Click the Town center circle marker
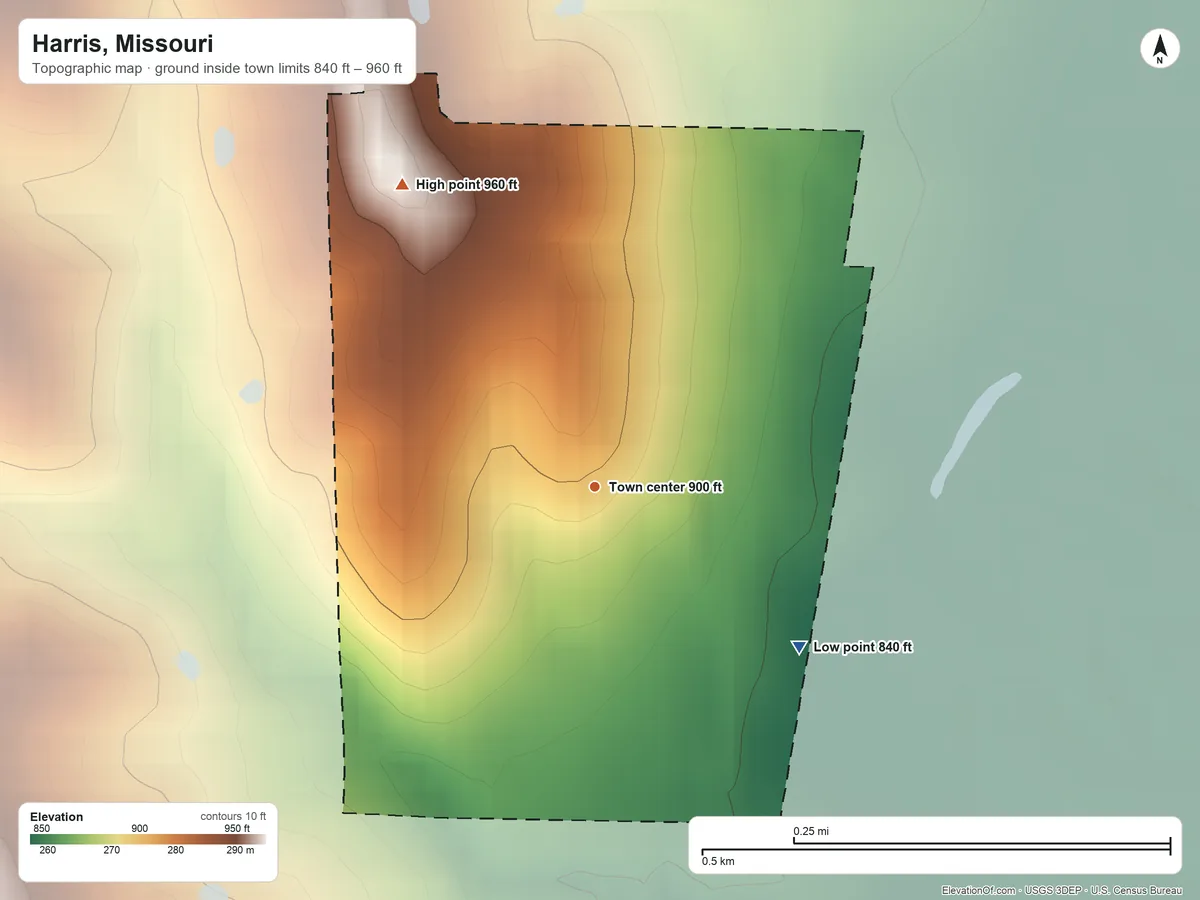 pos(594,487)
